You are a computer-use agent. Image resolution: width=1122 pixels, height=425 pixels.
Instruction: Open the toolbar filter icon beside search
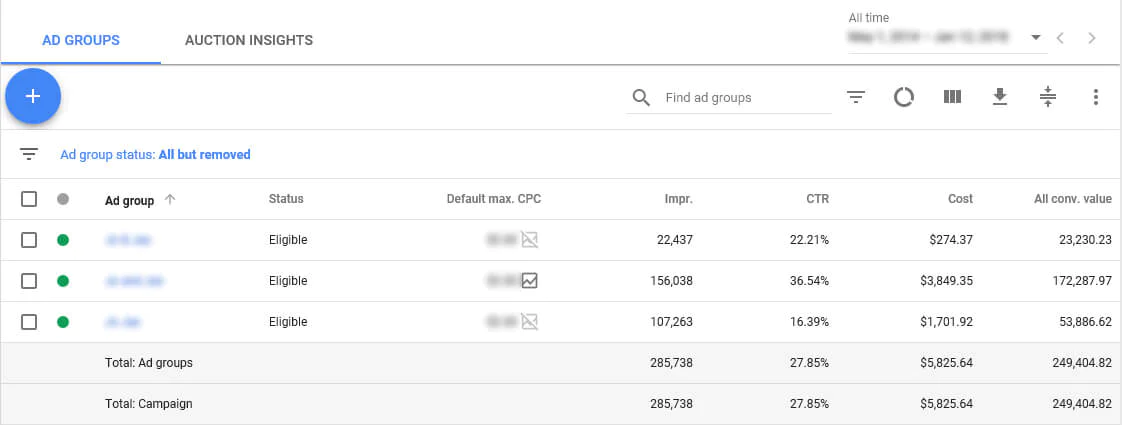click(x=856, y=97)
